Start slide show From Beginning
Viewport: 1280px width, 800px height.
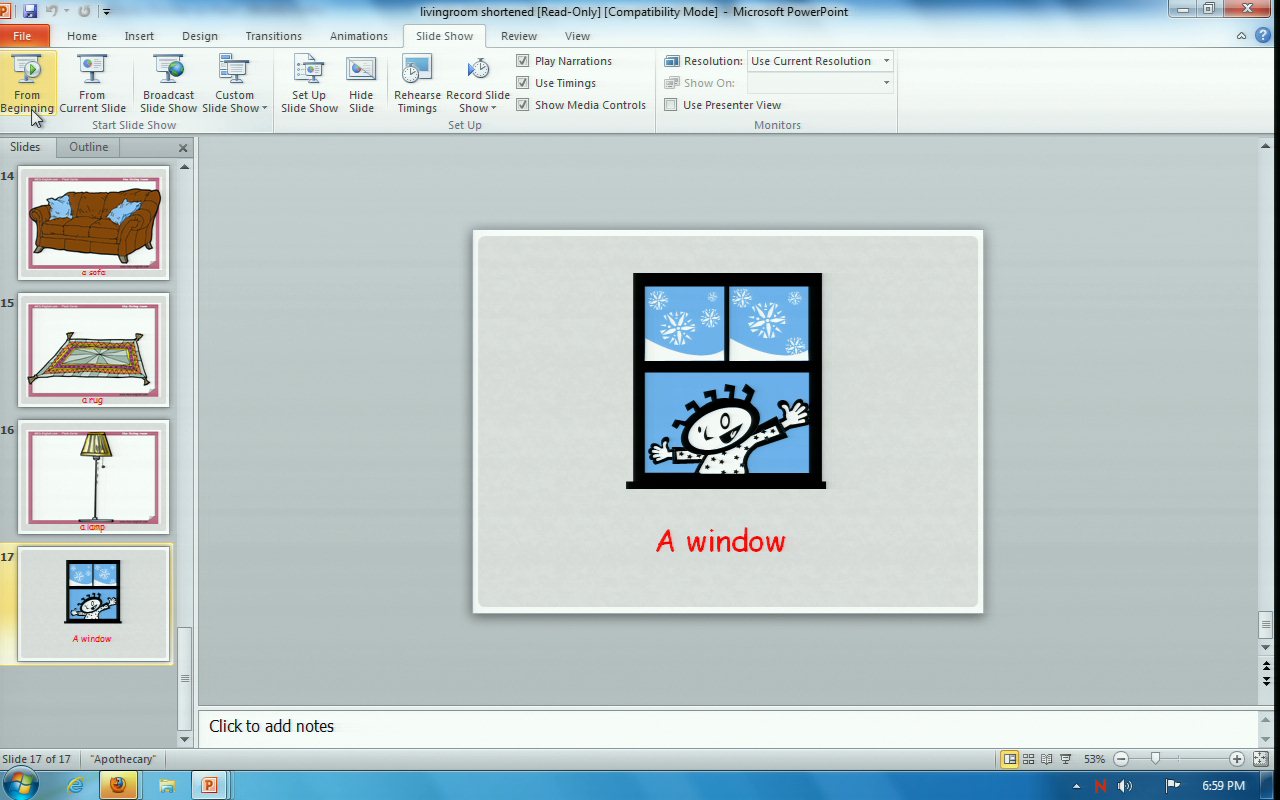tap(27, 84)
